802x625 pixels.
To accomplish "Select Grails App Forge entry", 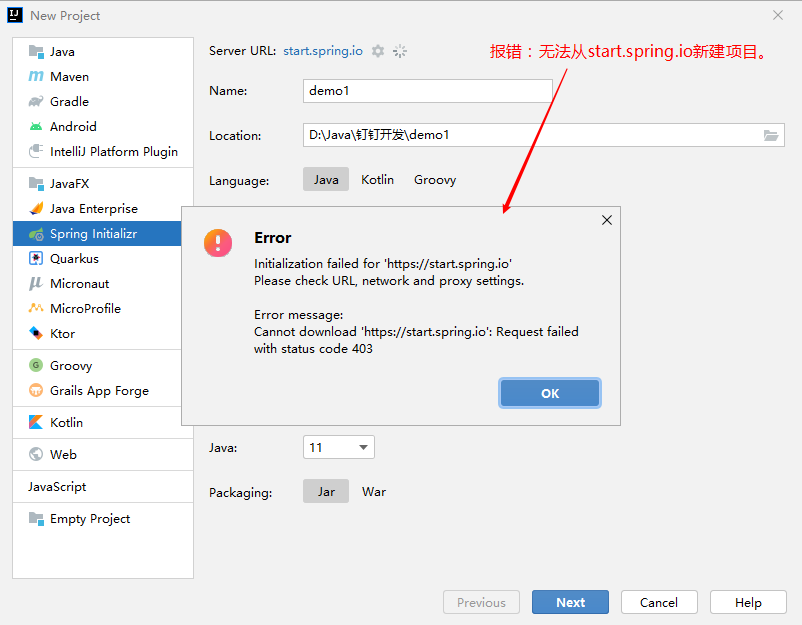I will click(x=97, y=390).
